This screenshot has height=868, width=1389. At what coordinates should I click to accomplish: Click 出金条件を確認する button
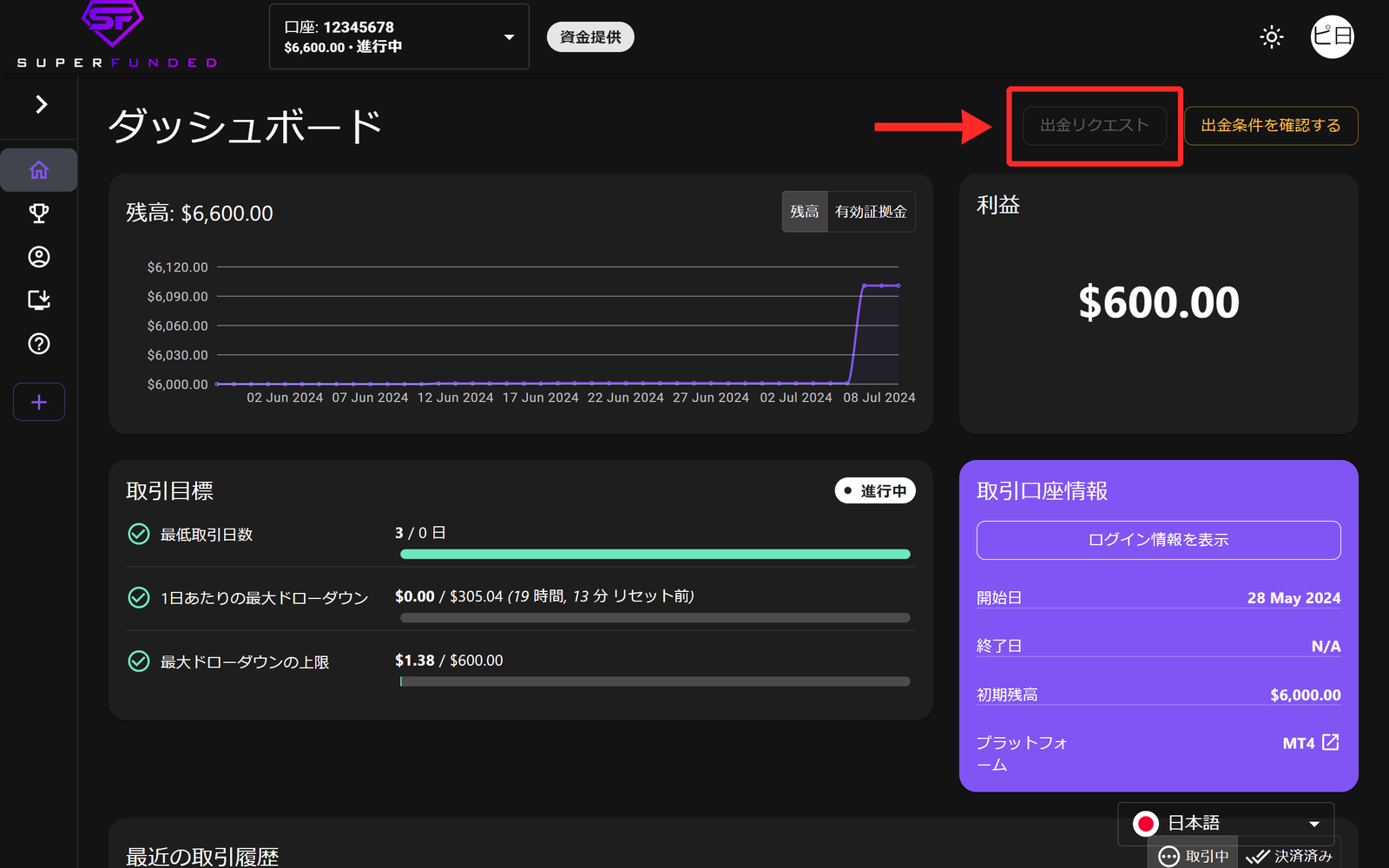[x=1271, y=126]
